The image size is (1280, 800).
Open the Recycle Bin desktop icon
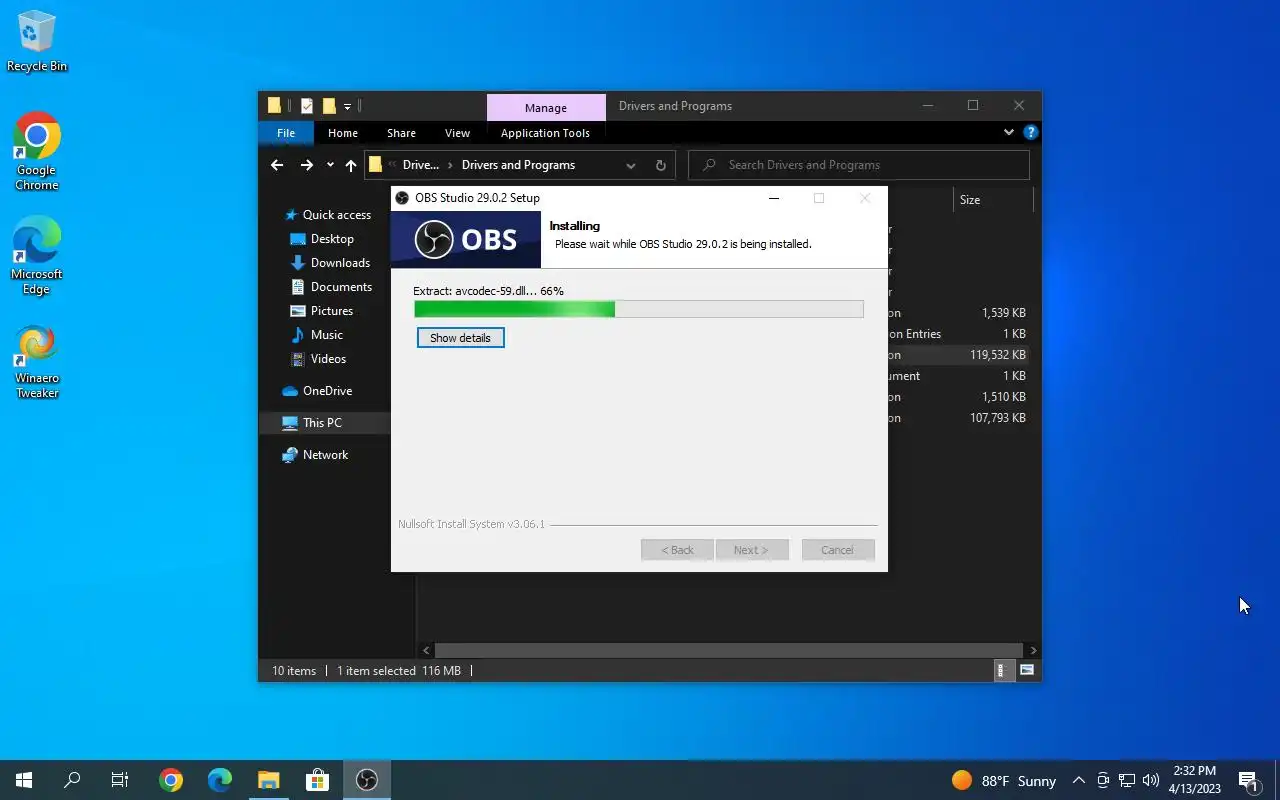coord(37,42)
